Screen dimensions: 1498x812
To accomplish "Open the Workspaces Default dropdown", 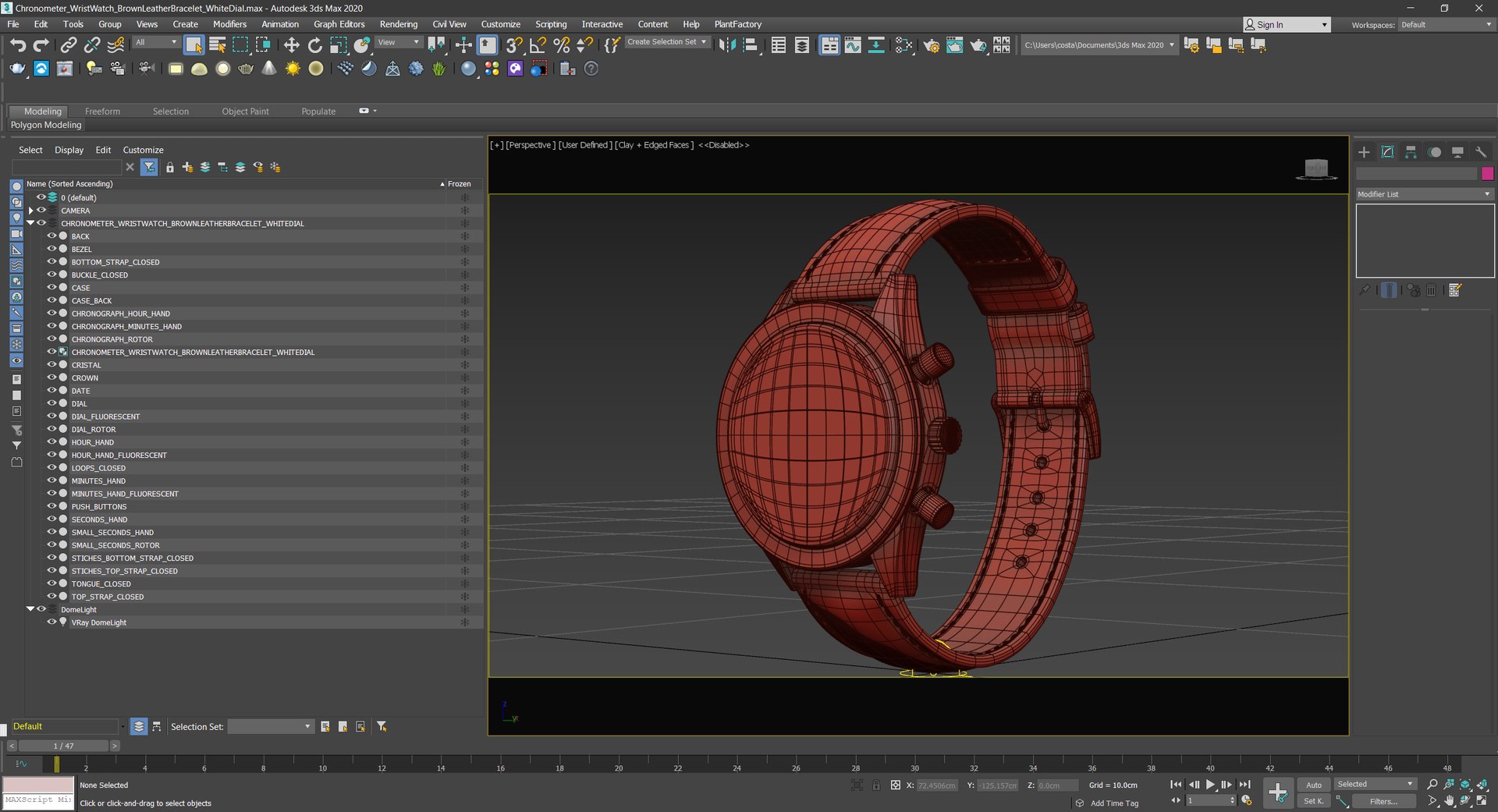I will [1447, 25].
